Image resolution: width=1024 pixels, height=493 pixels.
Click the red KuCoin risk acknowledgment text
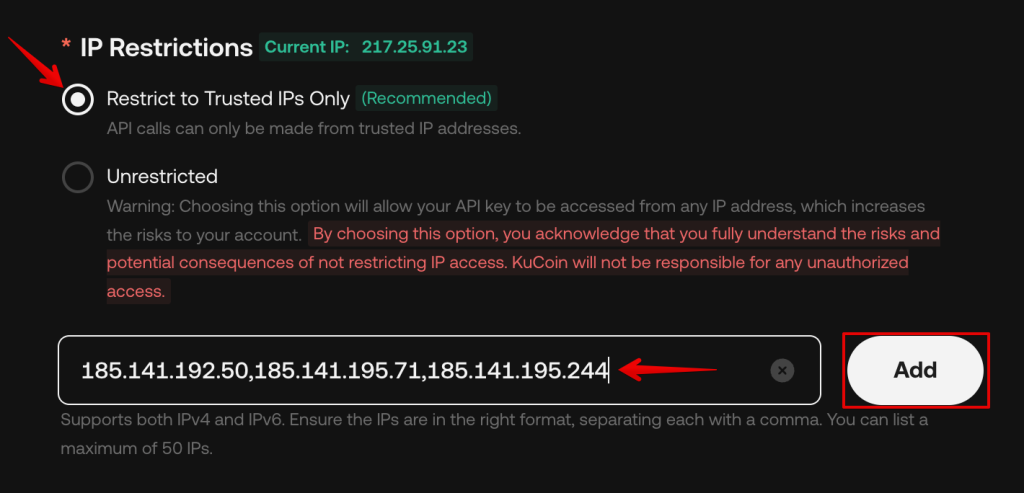click(520, 263)
